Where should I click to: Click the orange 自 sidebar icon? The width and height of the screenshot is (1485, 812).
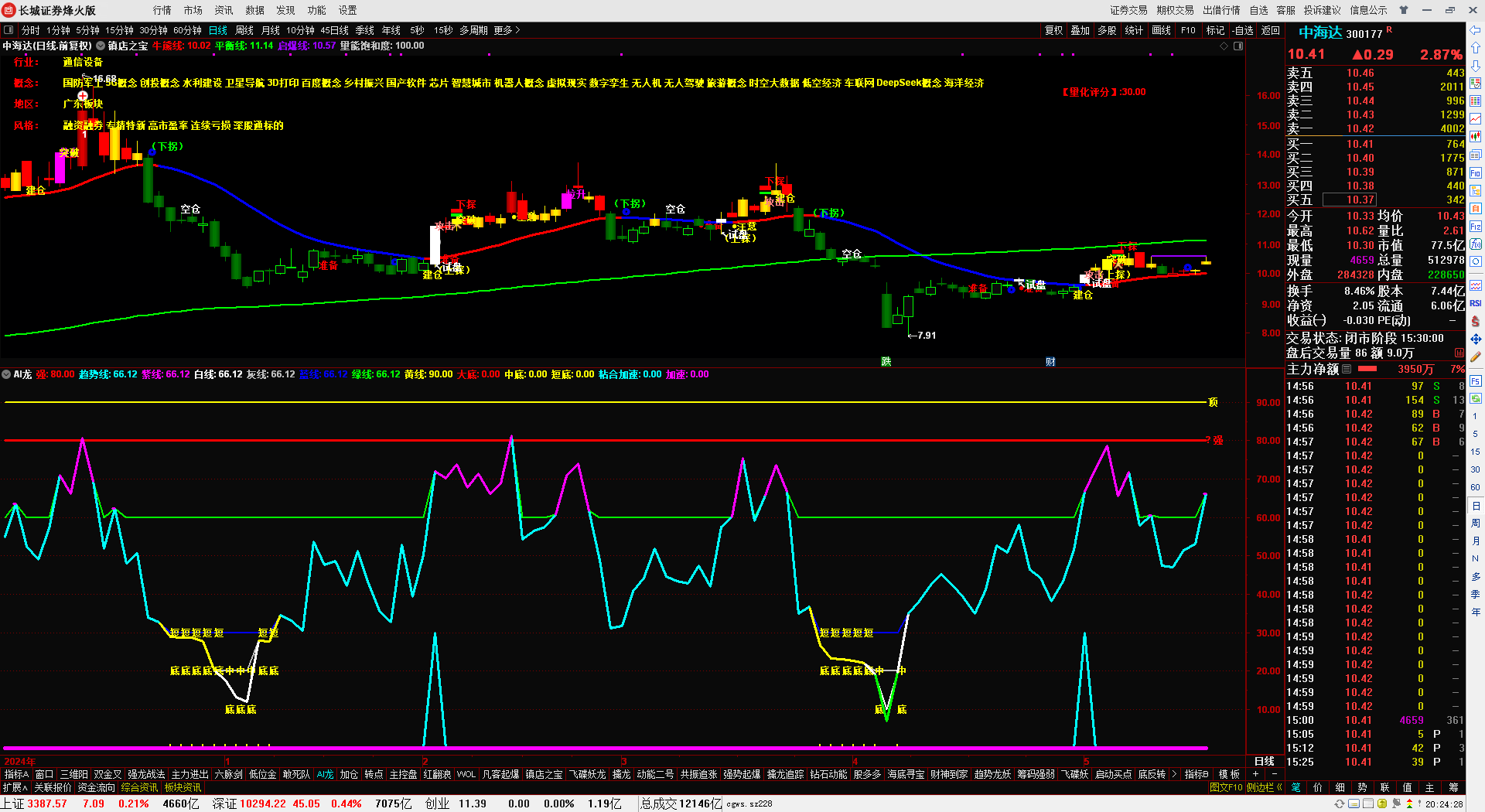point(1476,209)
